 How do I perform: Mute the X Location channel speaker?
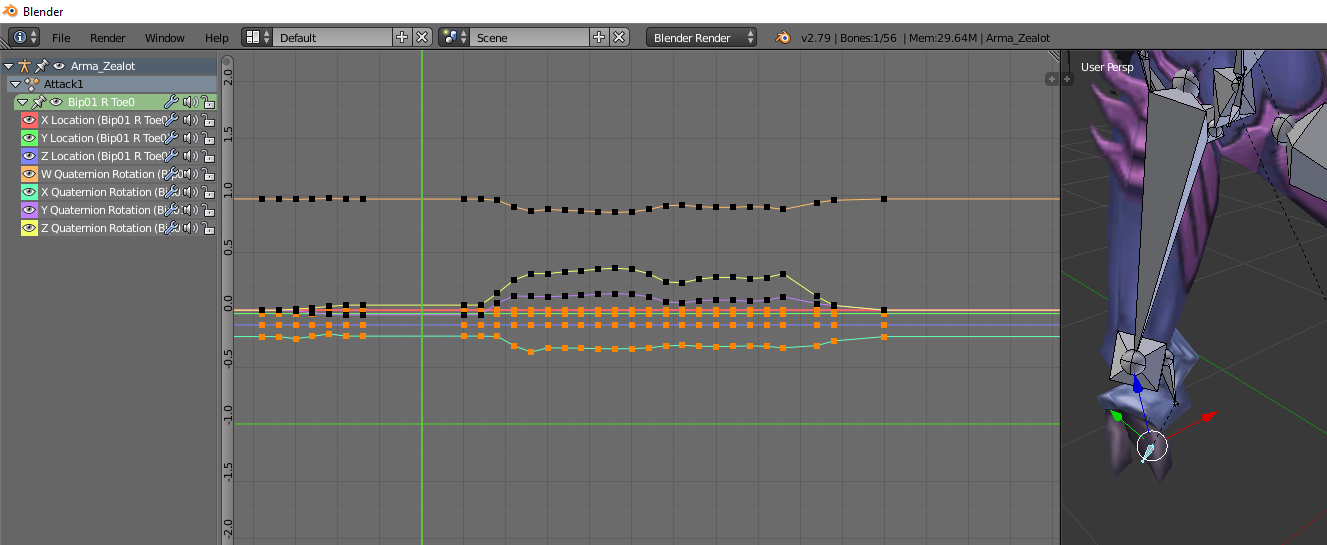pos(190,120)
